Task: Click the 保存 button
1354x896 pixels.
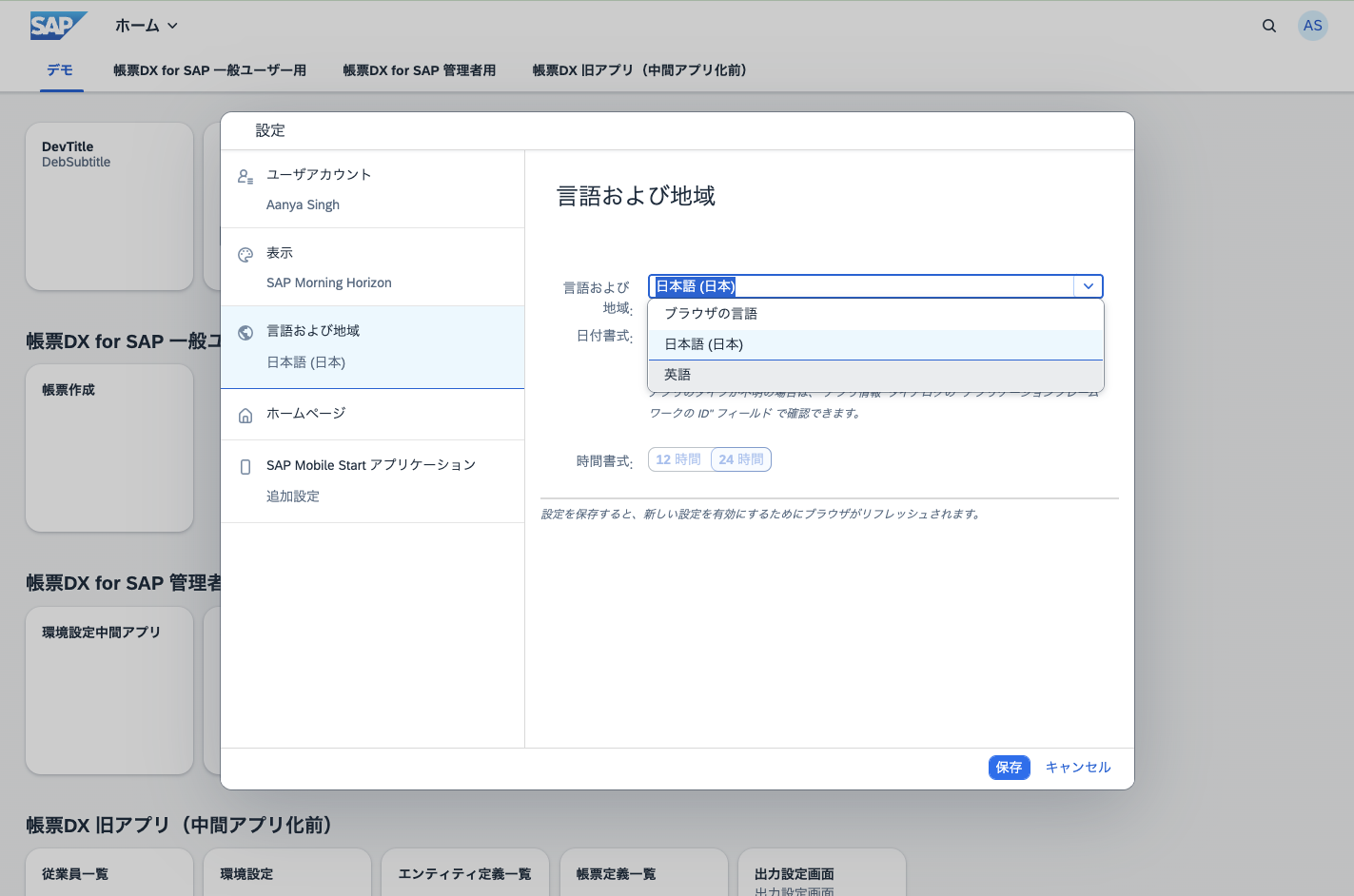Action: (1009, 768)
